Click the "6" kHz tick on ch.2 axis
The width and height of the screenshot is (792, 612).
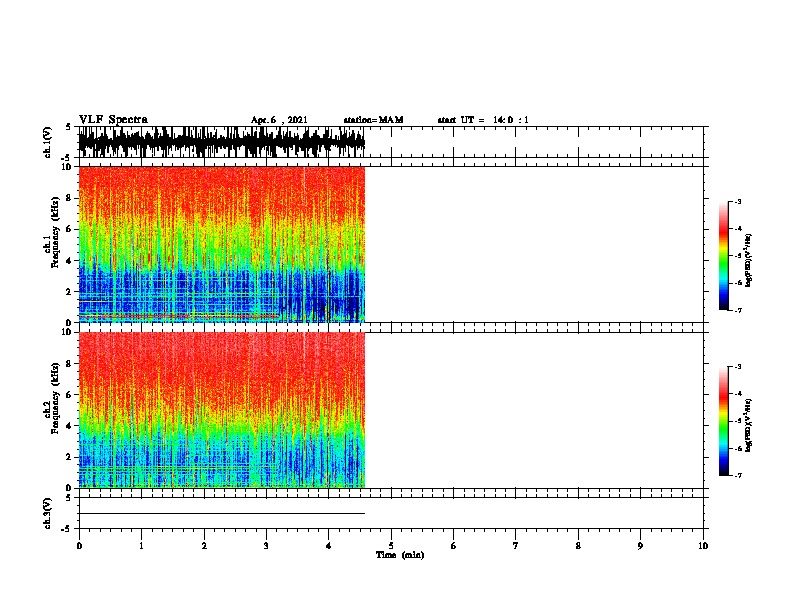pos(69,394)
